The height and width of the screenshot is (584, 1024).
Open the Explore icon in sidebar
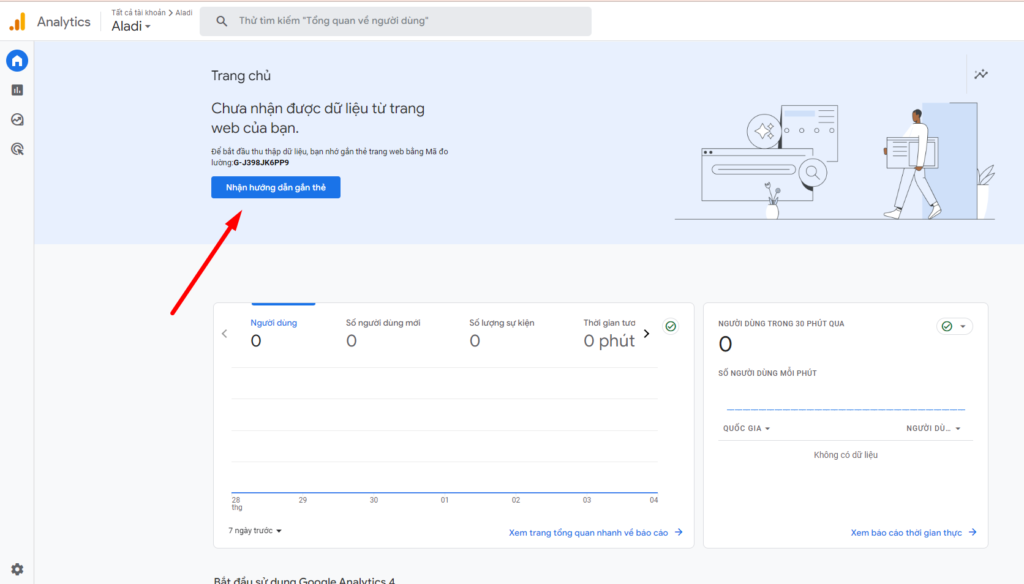17,119
